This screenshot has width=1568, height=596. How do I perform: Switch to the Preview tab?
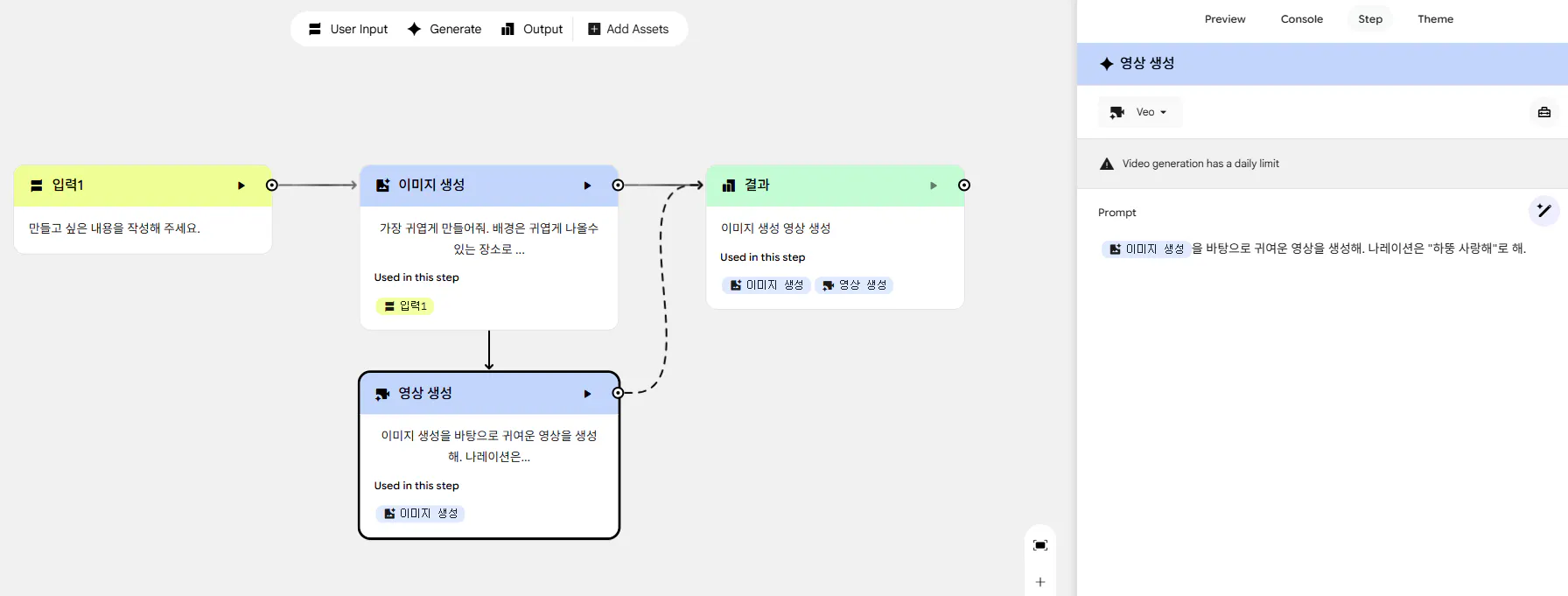(1224, 19)
